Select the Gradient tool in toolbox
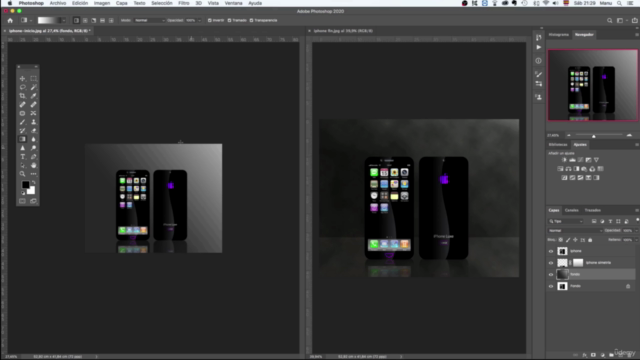Screen dimensions: 640x360 (x=22, y=139)
